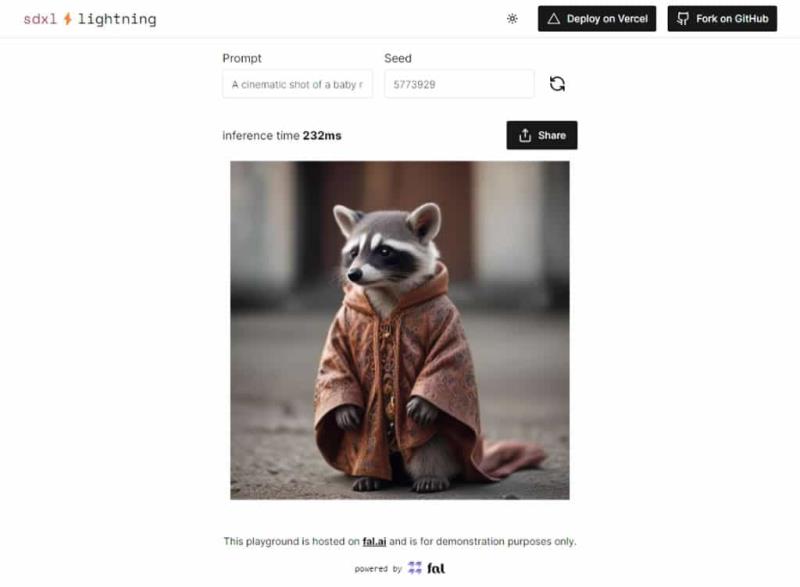Click the Deploy on Vercel button

[x=597, y=19]
